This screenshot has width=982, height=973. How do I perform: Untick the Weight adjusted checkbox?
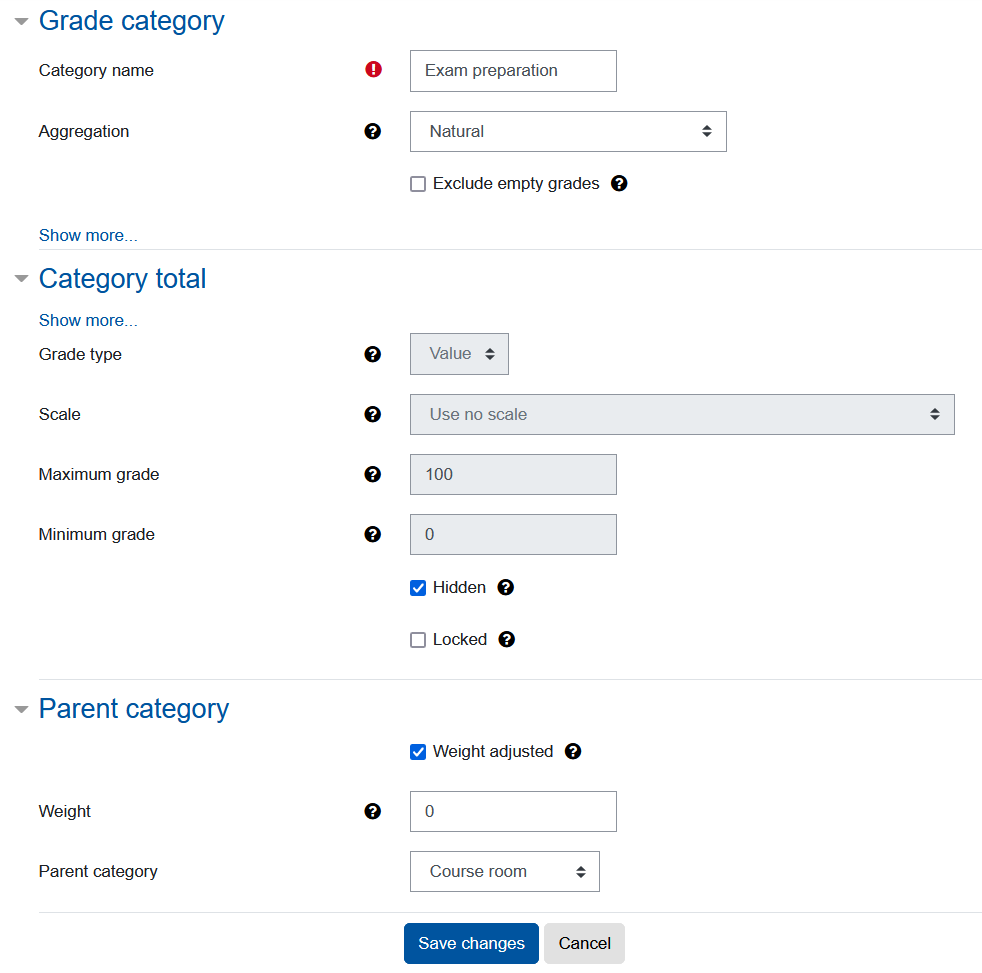(418, 751)
